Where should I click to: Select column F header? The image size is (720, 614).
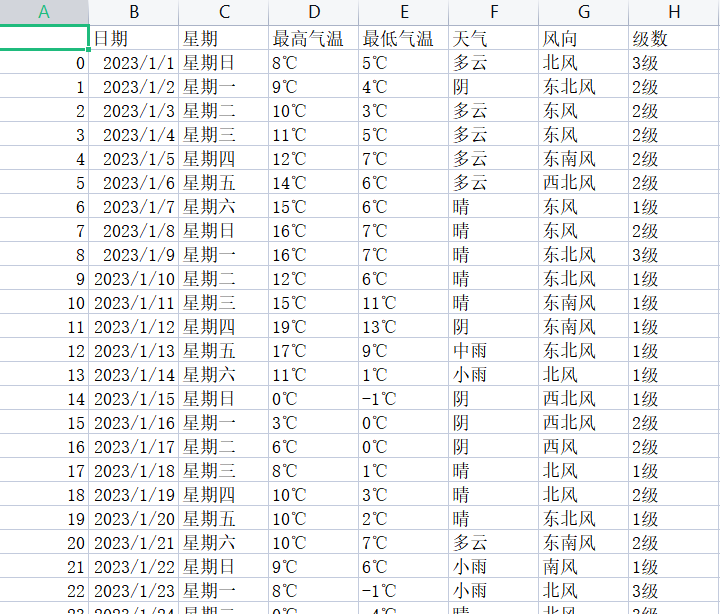(494, 12)
